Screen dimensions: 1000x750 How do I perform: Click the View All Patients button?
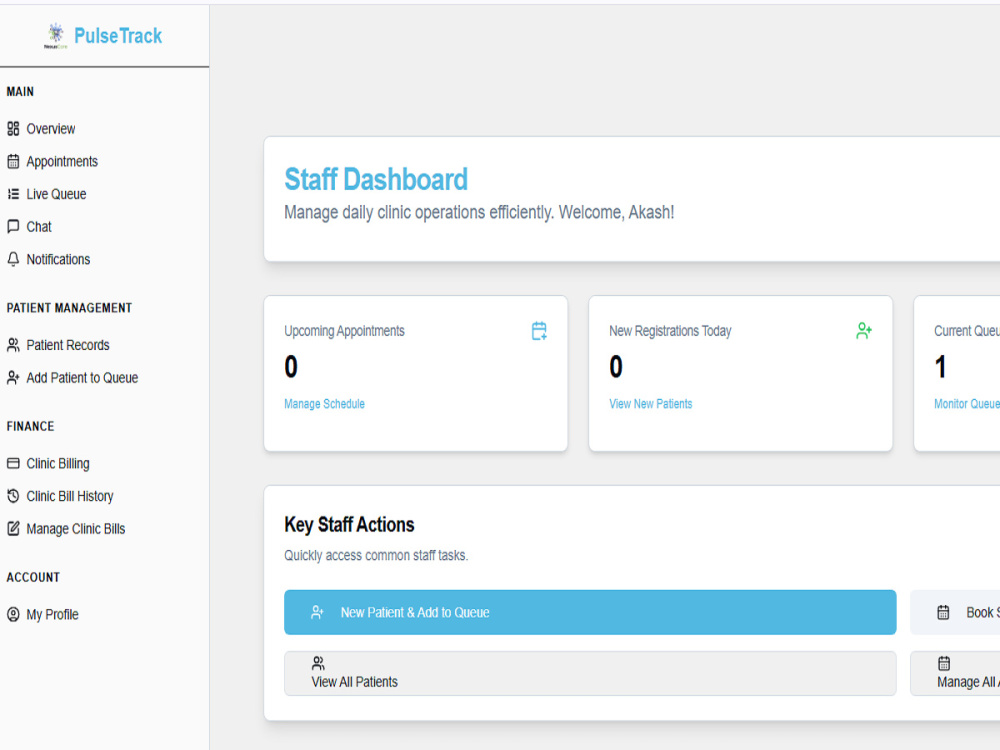590,673
